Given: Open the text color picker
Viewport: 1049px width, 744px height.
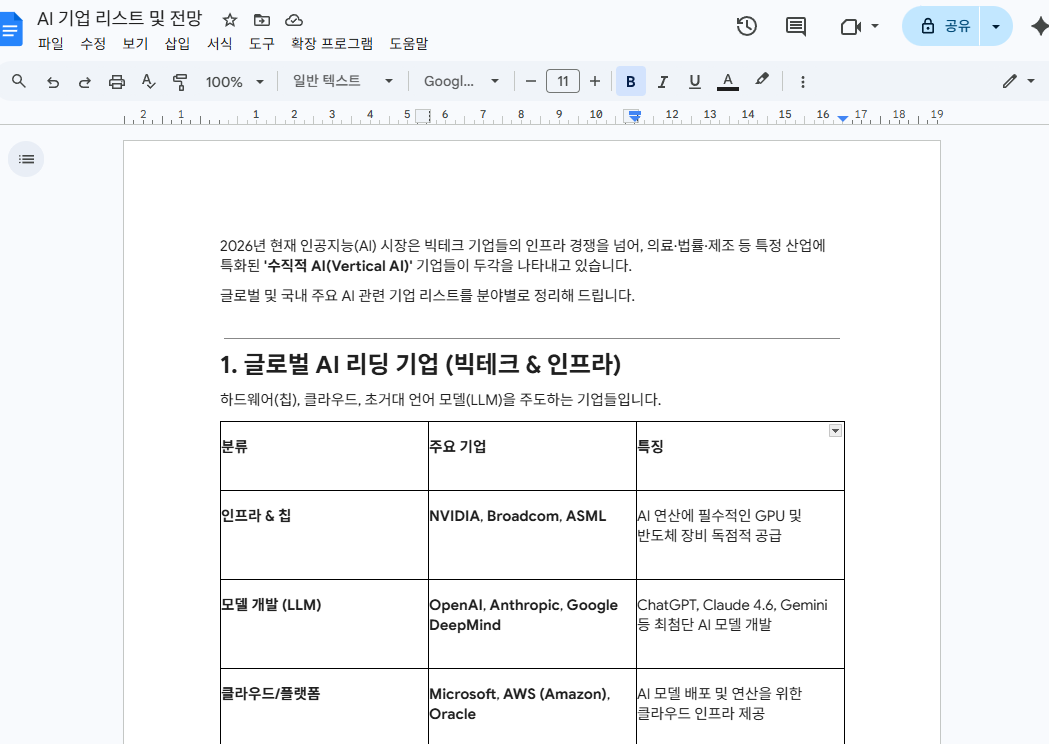Looking at the screenshot, I should 727,82.
